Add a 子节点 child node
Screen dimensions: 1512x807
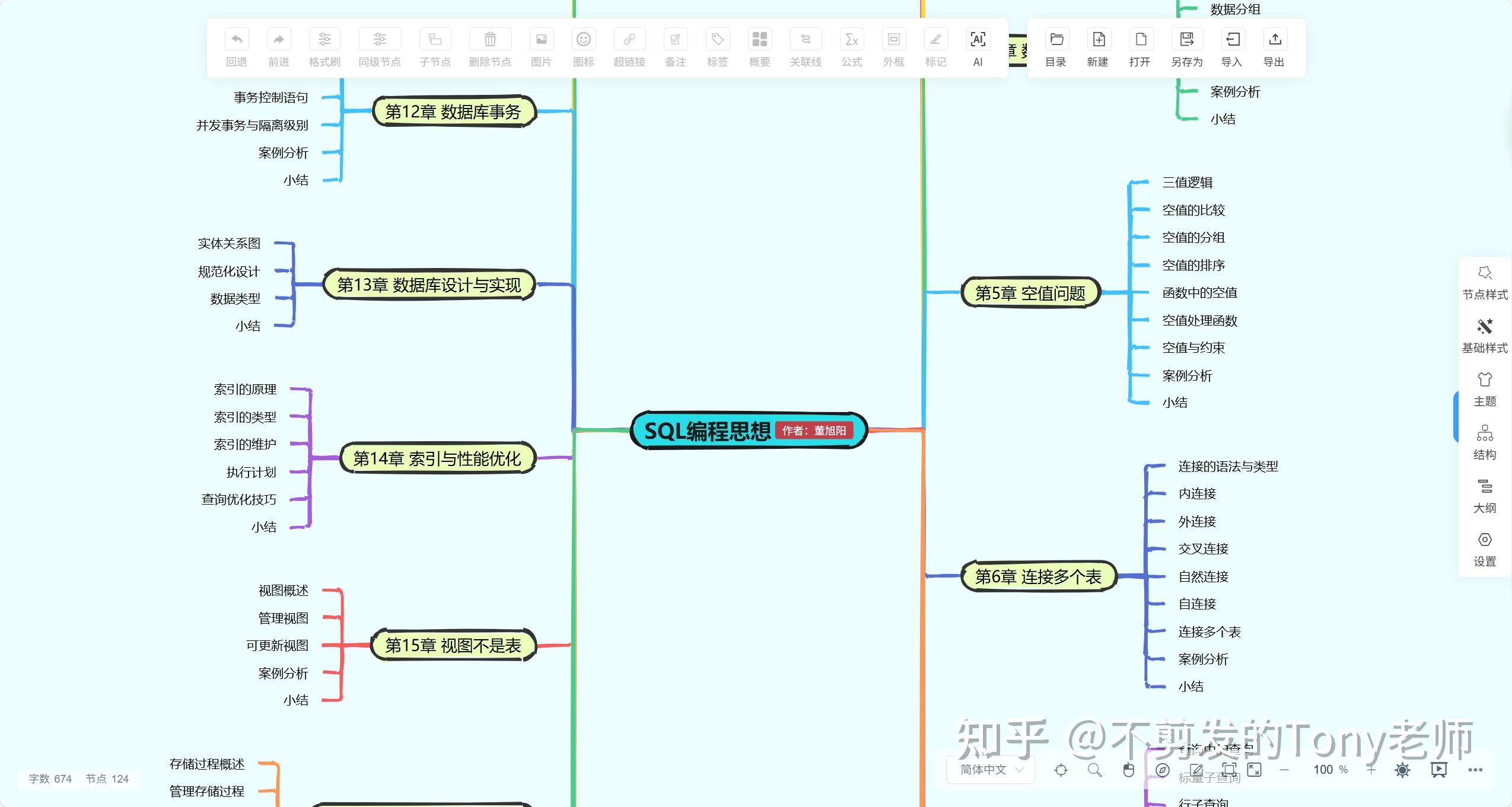(x=435, y=47)
